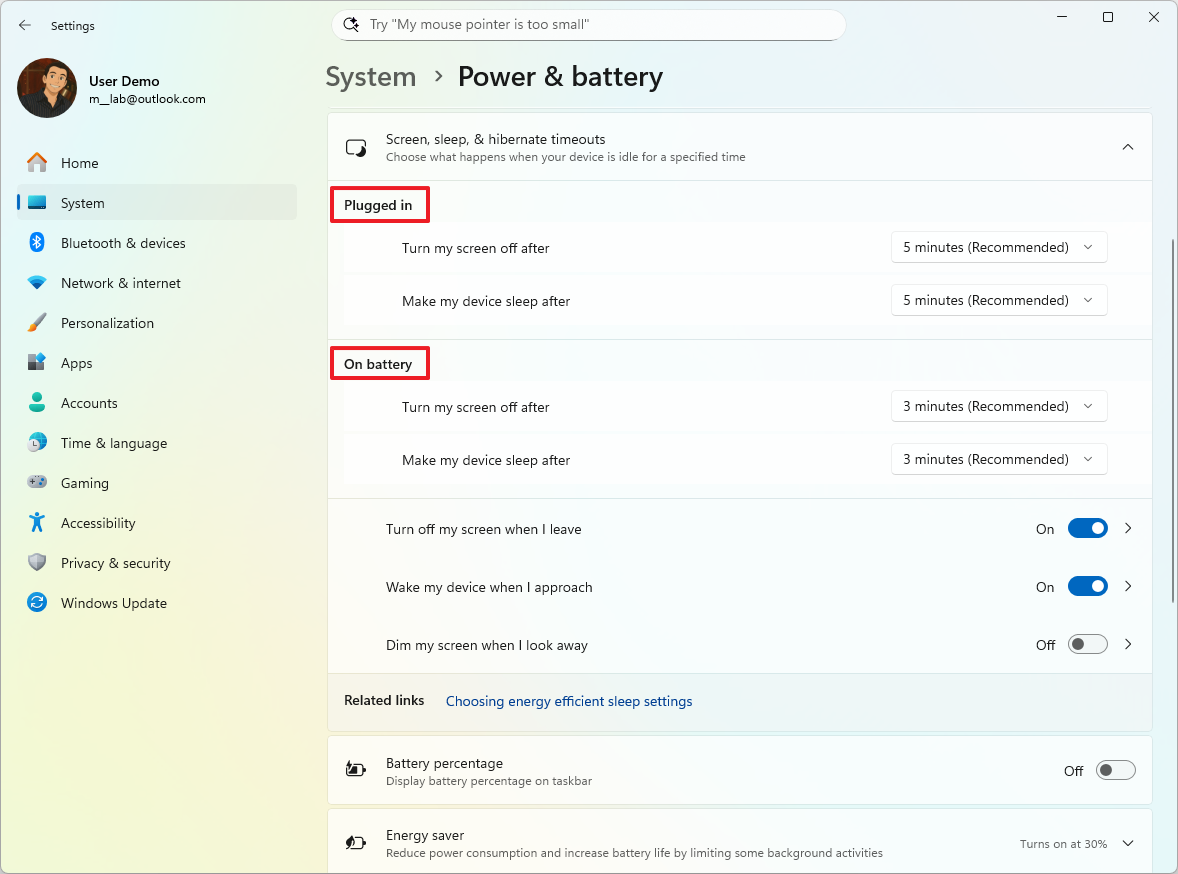This screenshot has height=874, width=1178.
Task: Click the Battery percentage icon
Action: [355, 769]
